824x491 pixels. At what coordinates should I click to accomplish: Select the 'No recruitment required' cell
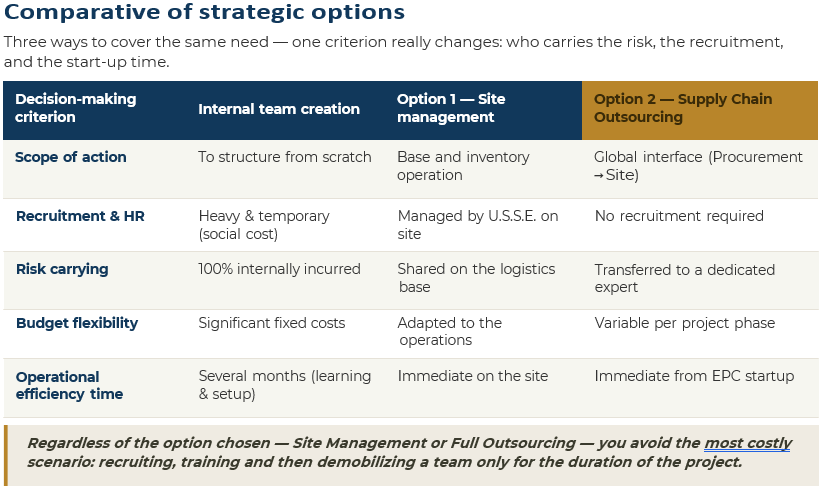679,216
